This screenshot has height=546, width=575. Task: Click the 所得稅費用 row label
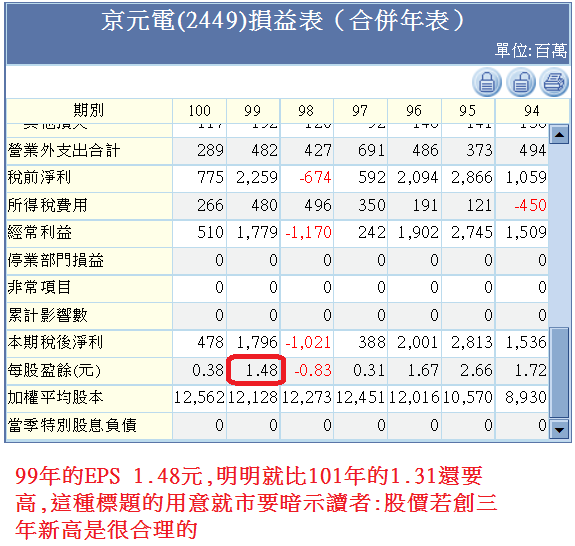point(48,205)
